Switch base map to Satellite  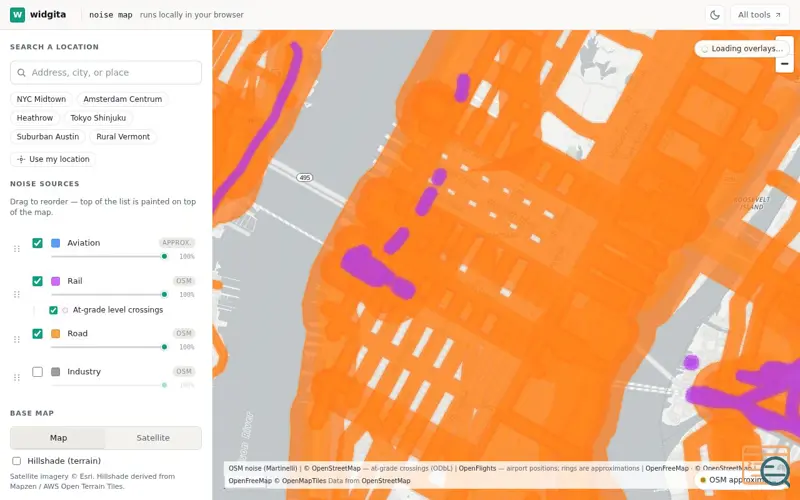[153, 438]
